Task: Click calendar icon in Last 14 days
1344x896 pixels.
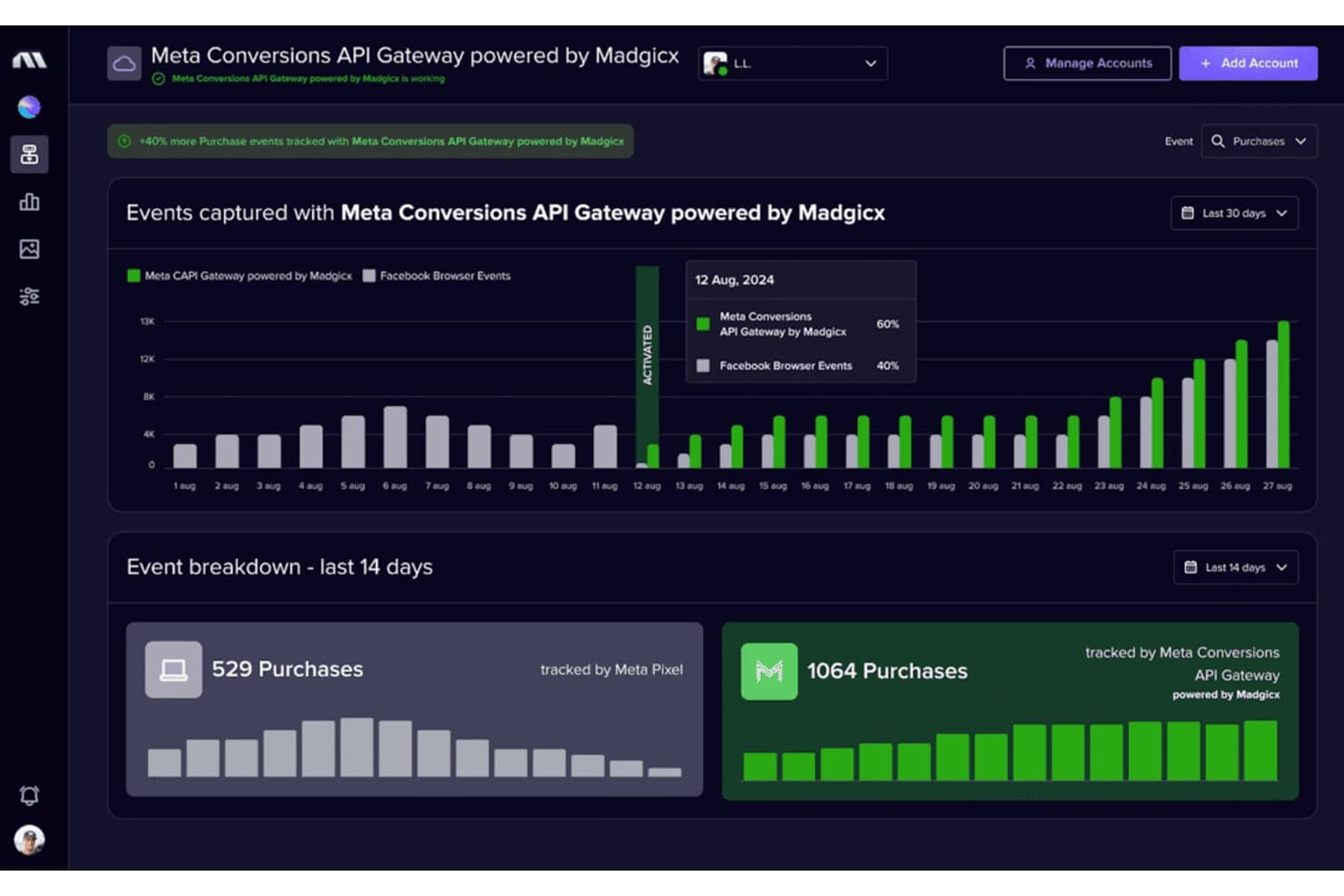Action: (1190, 566)
